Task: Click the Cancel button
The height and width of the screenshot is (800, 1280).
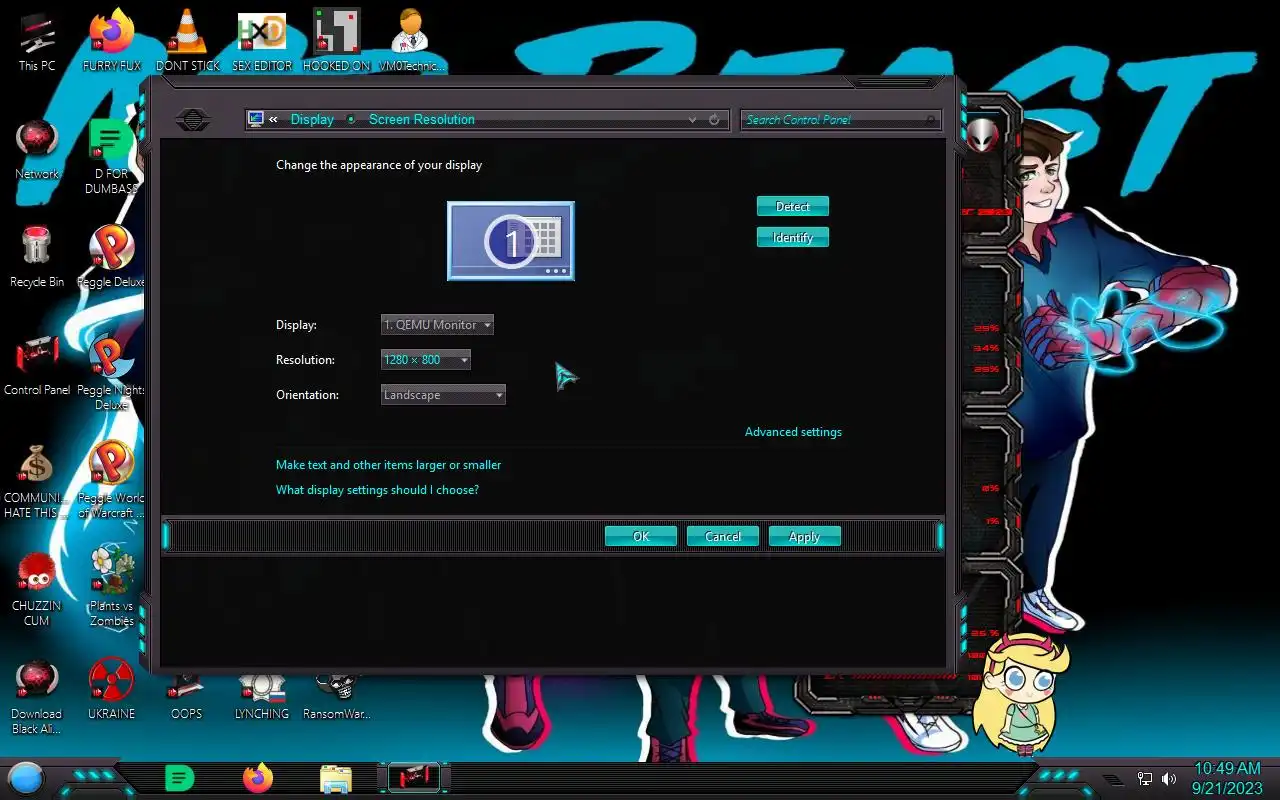Action: [723, 537]
